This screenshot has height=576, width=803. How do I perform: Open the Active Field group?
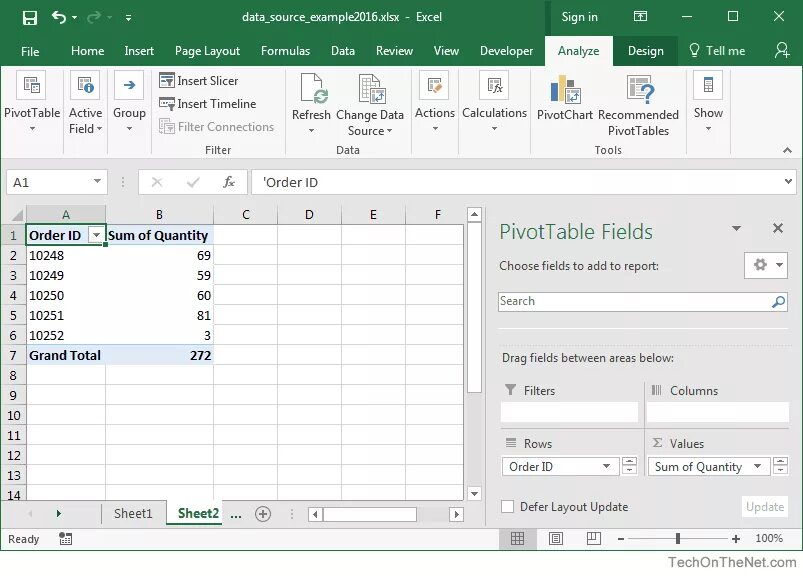pyautogui.click(x=86, y=102)
